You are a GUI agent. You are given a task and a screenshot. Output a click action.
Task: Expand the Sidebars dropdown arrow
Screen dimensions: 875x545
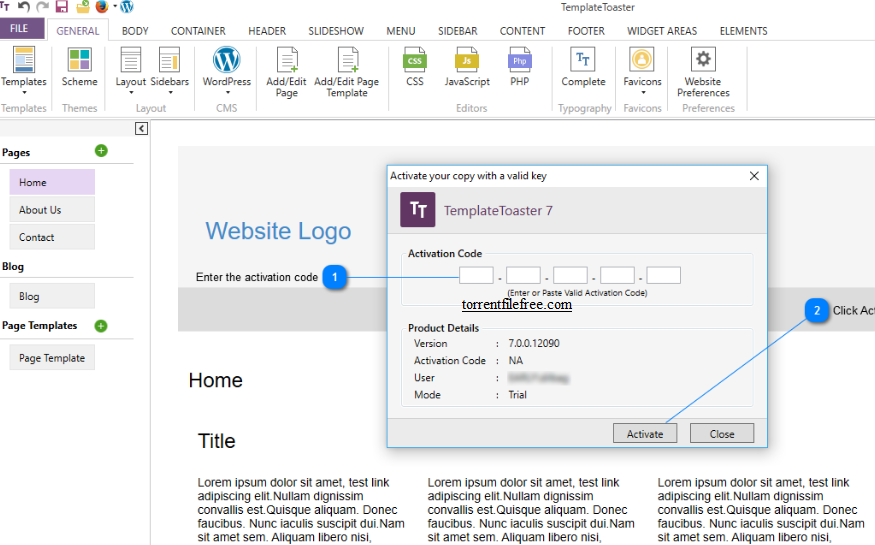(x=170, y=93)
